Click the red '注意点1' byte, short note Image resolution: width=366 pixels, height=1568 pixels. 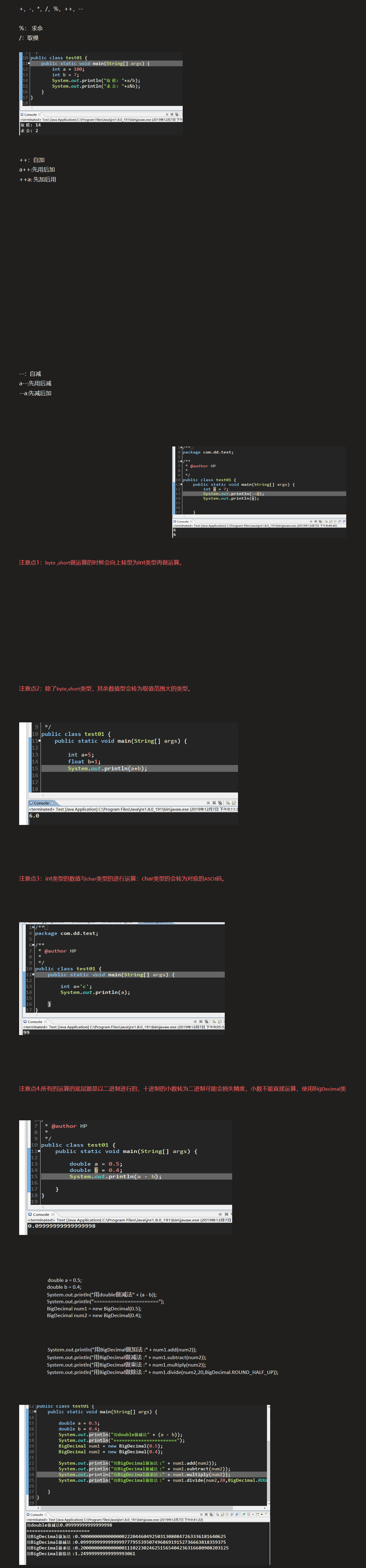click(102, 562)
